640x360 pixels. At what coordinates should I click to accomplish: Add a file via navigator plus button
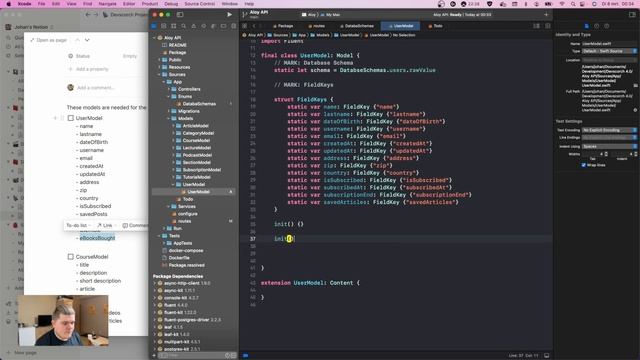click(154, 356)
